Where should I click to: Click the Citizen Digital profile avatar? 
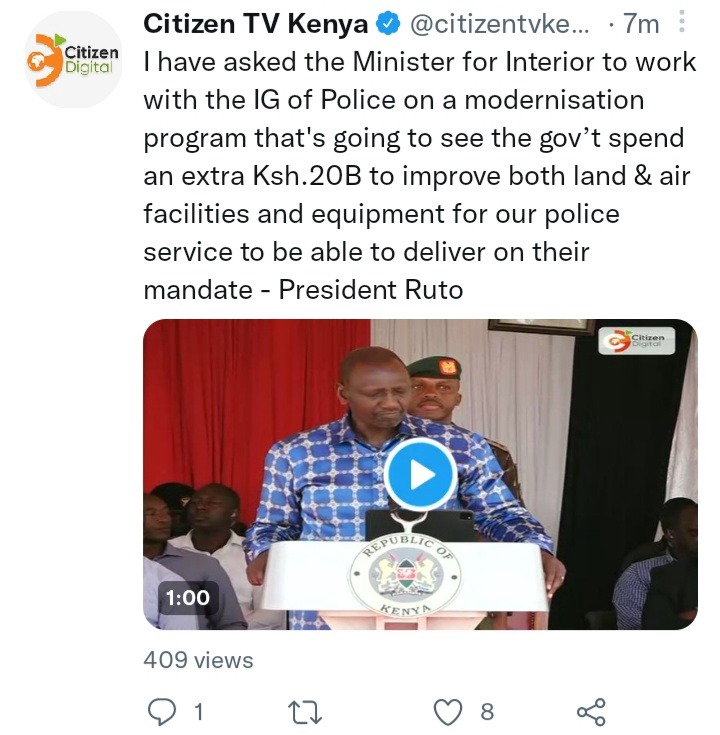[73, 60]
